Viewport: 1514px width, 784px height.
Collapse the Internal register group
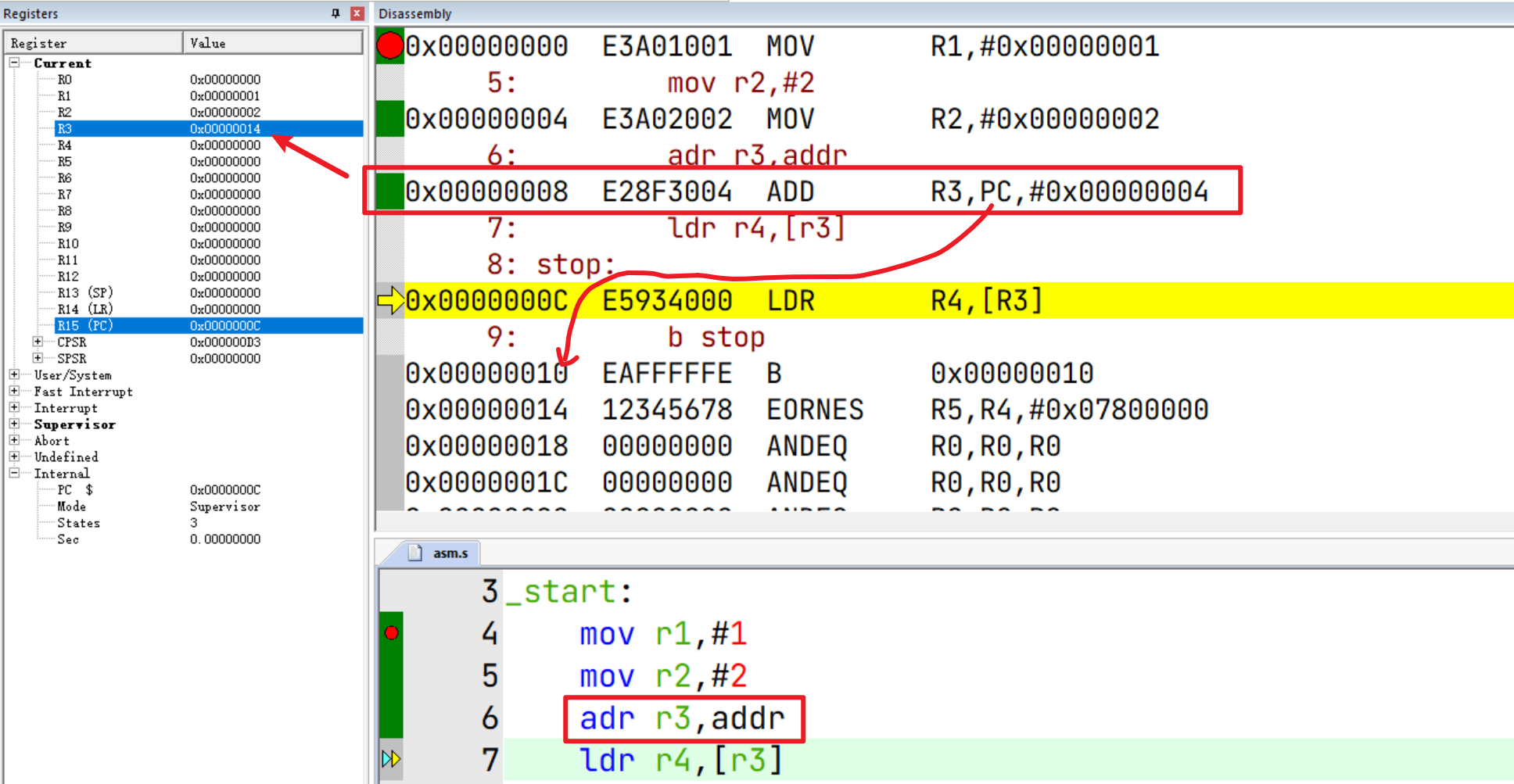[x=14, y=473]
